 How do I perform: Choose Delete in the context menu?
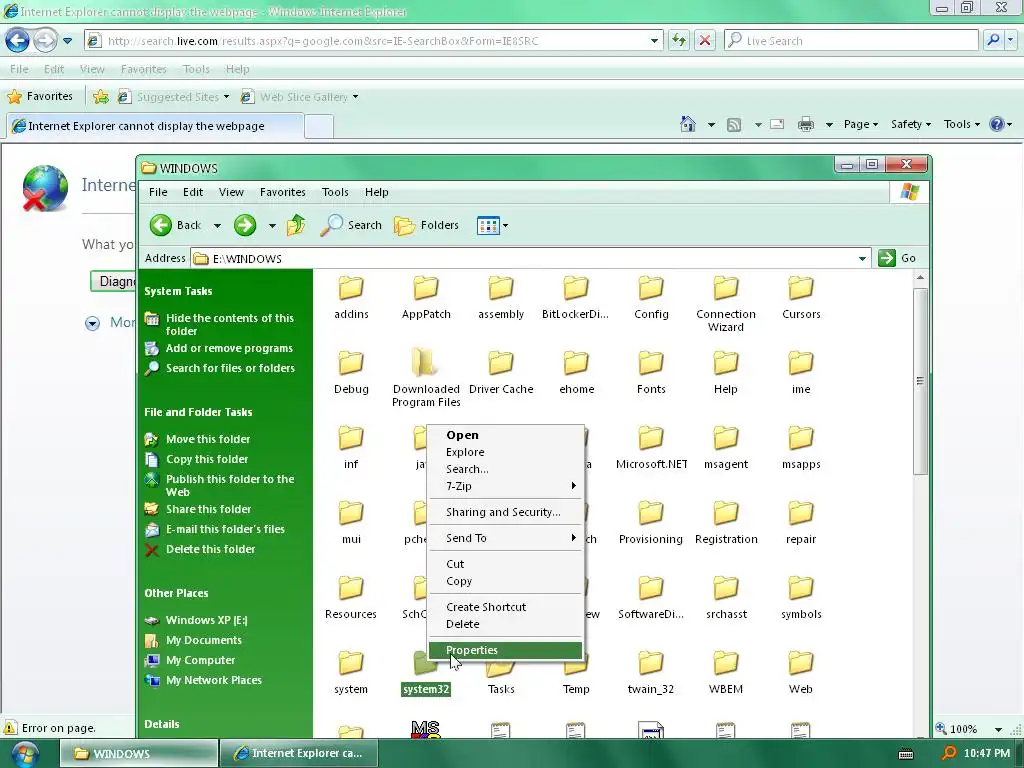click(x=505, y=624)
